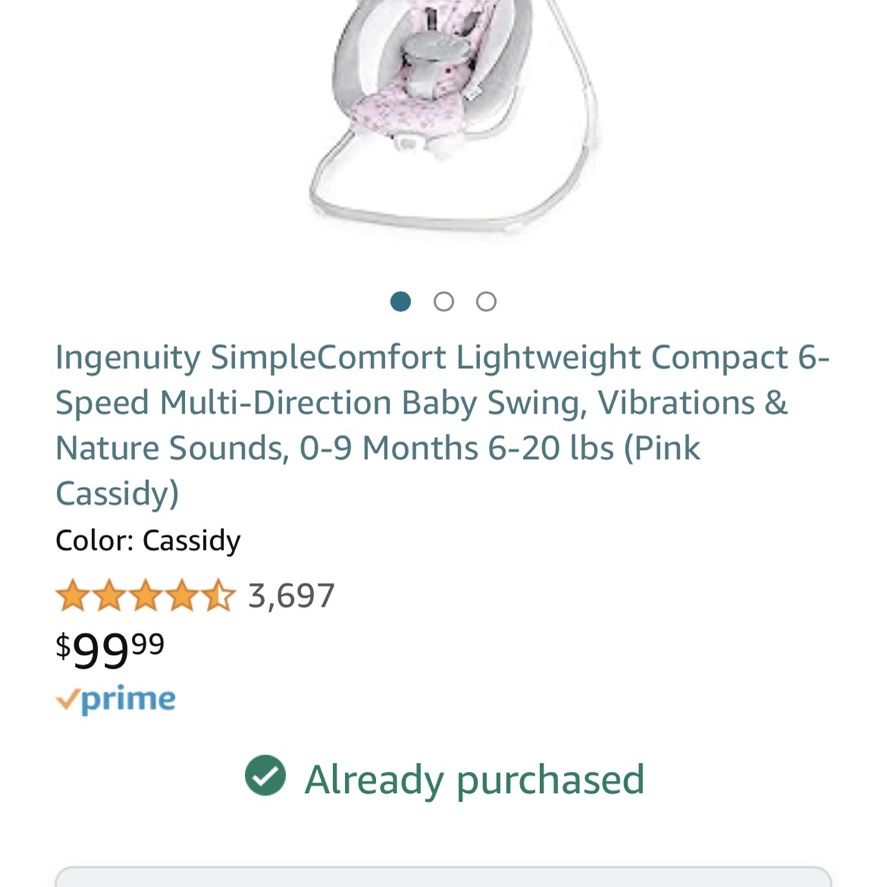Click the Already purchased label

(x=475, y=780)
